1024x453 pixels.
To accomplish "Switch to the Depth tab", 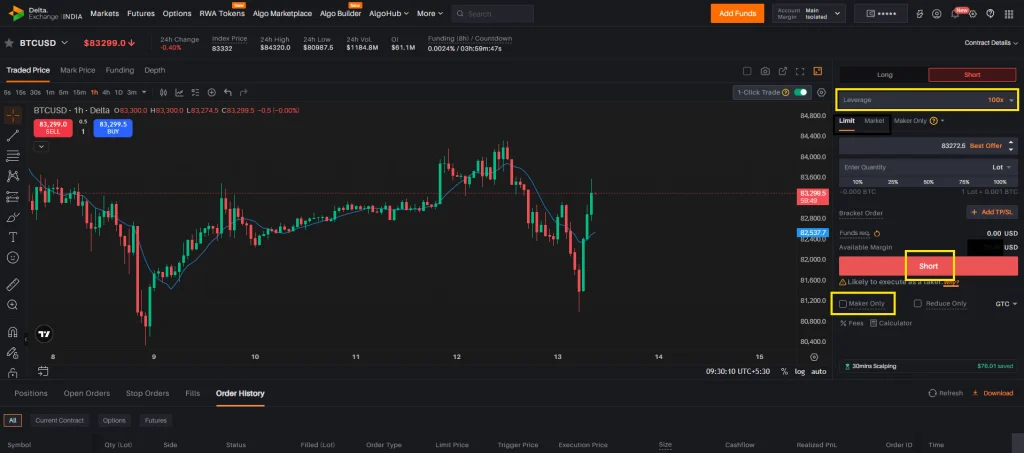I will [155, 70].
